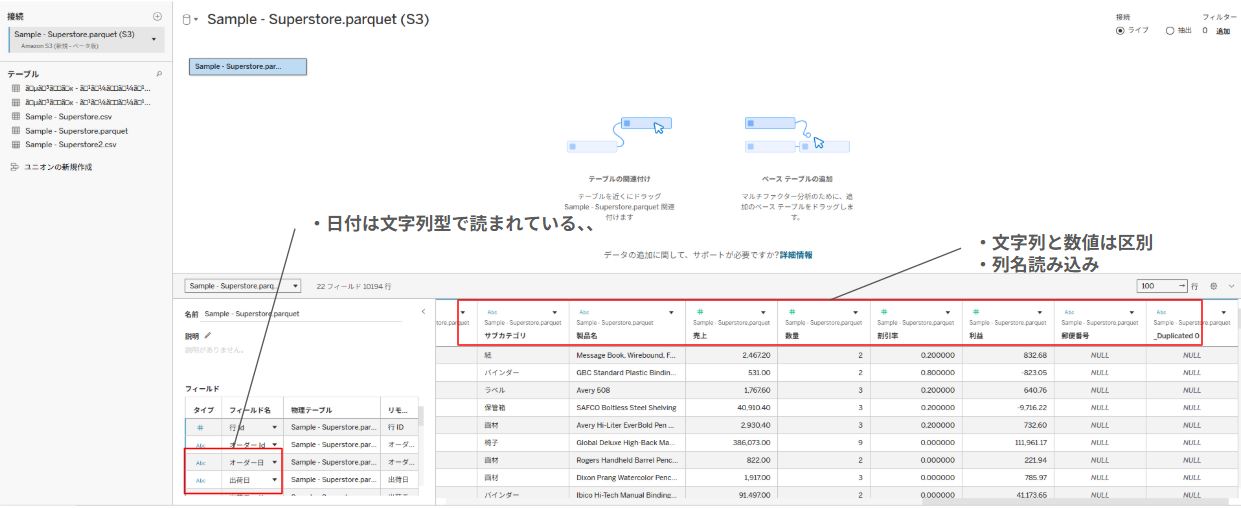Click 利益 cell -9,716.22
1241x508 pixels.
(x=1008, y=407)
